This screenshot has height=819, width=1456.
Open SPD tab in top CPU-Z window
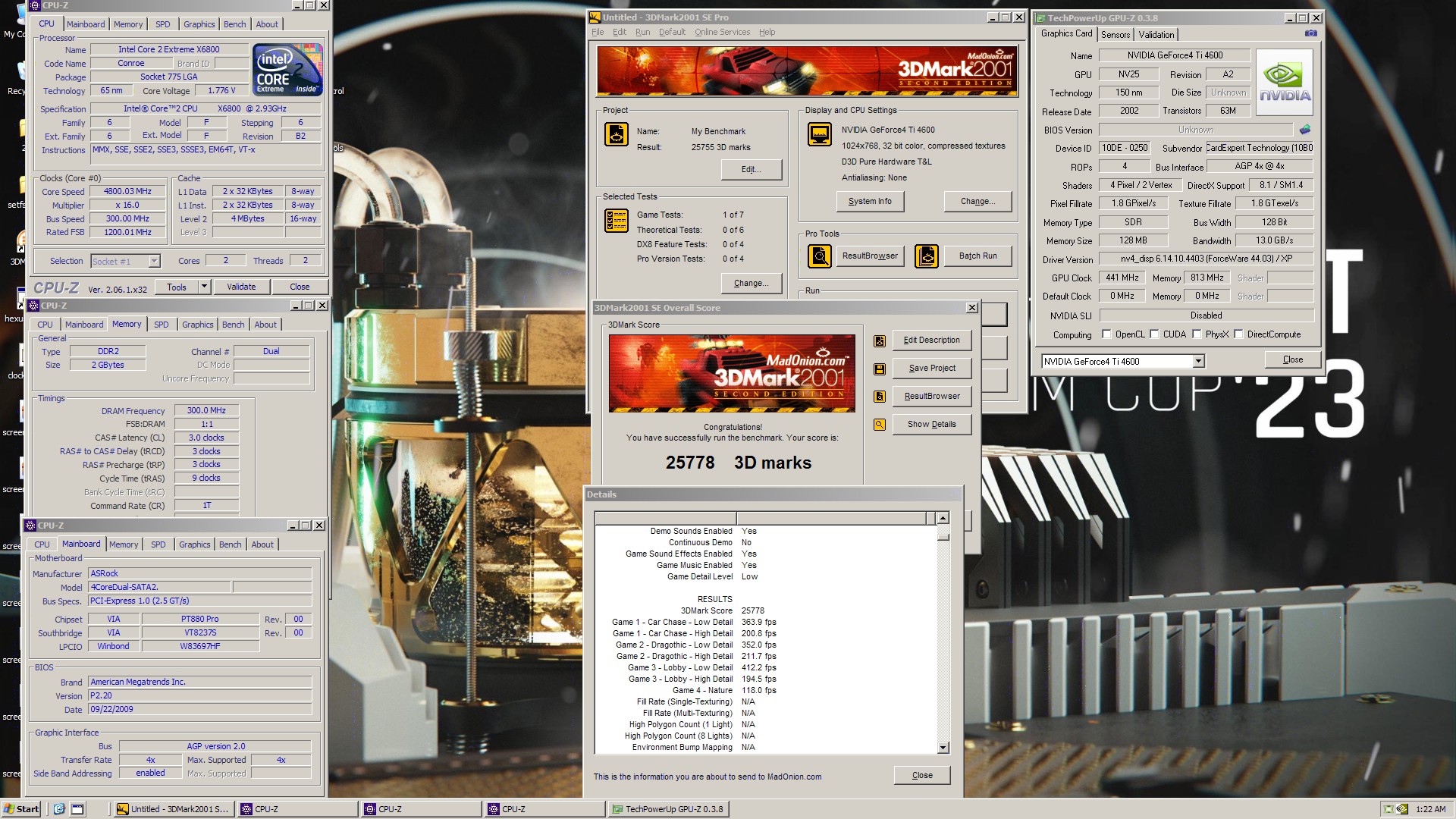(163, 25)
